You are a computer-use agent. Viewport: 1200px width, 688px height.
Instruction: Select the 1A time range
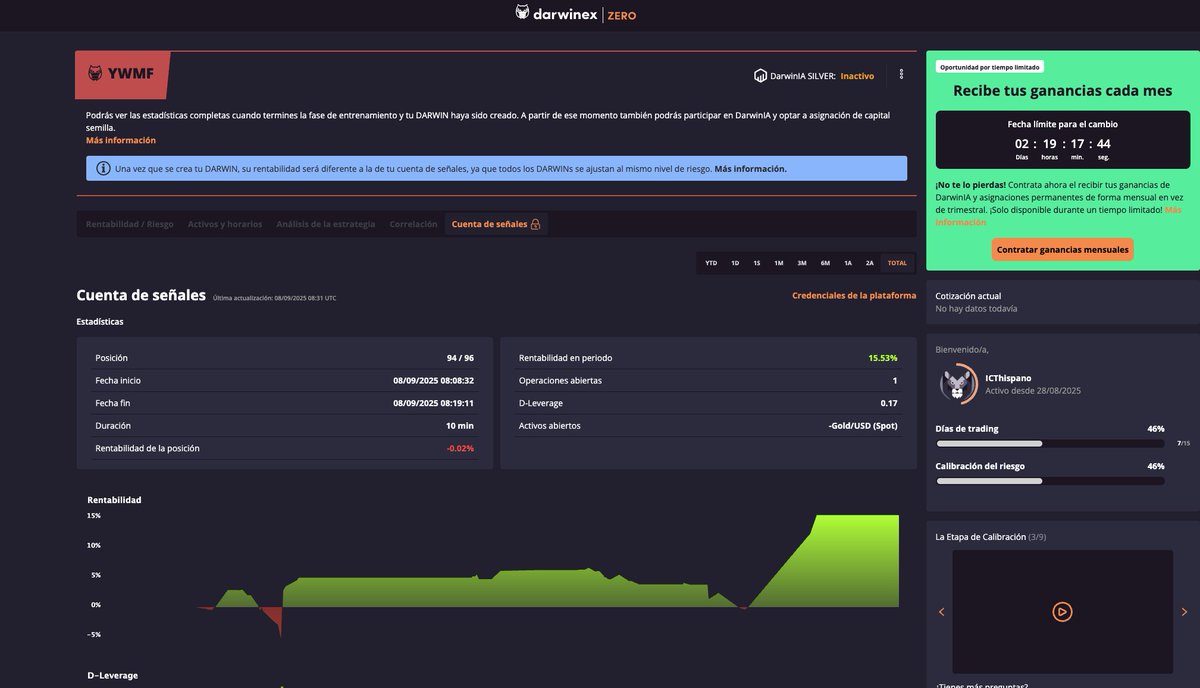point(848,263)
